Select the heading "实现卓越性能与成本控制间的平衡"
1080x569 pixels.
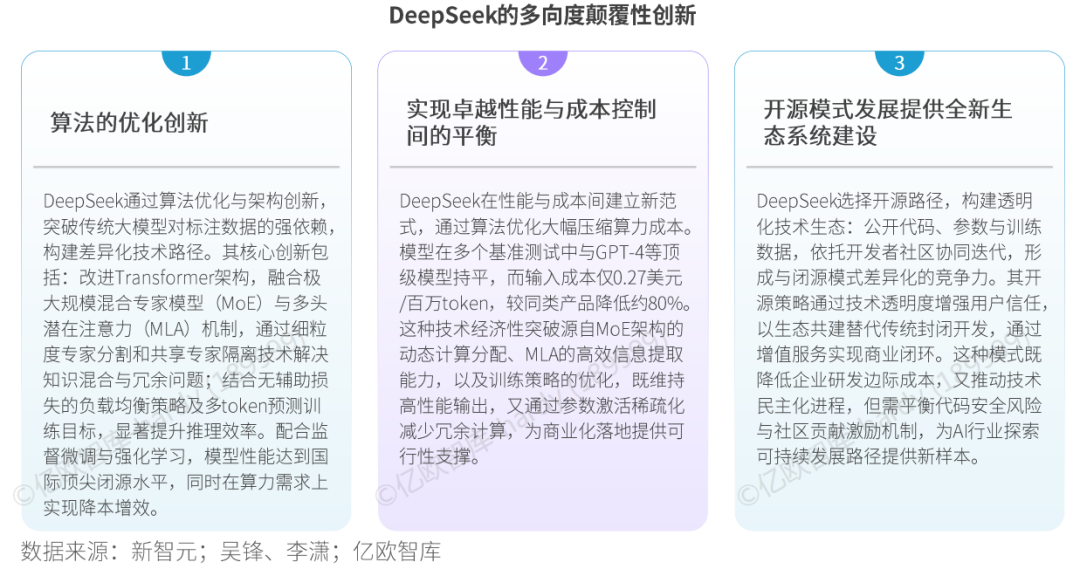point(530,122)
